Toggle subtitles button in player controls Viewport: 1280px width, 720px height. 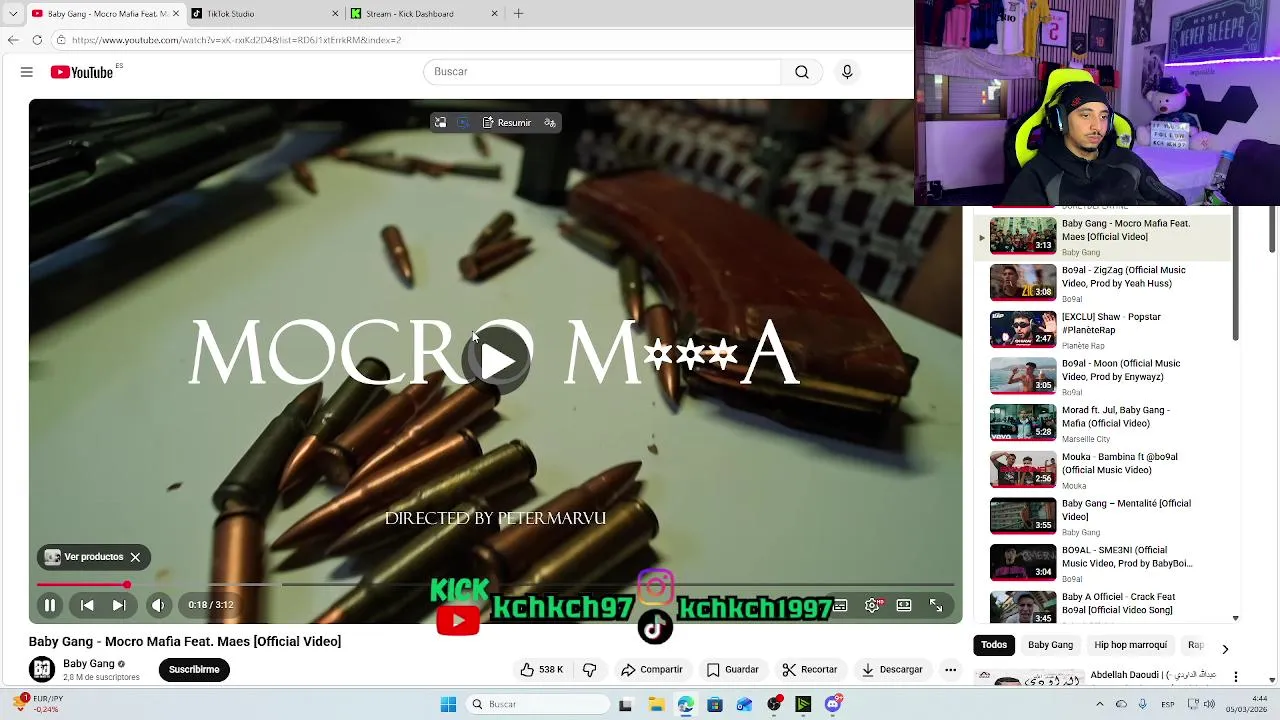(x=841, y=605)
